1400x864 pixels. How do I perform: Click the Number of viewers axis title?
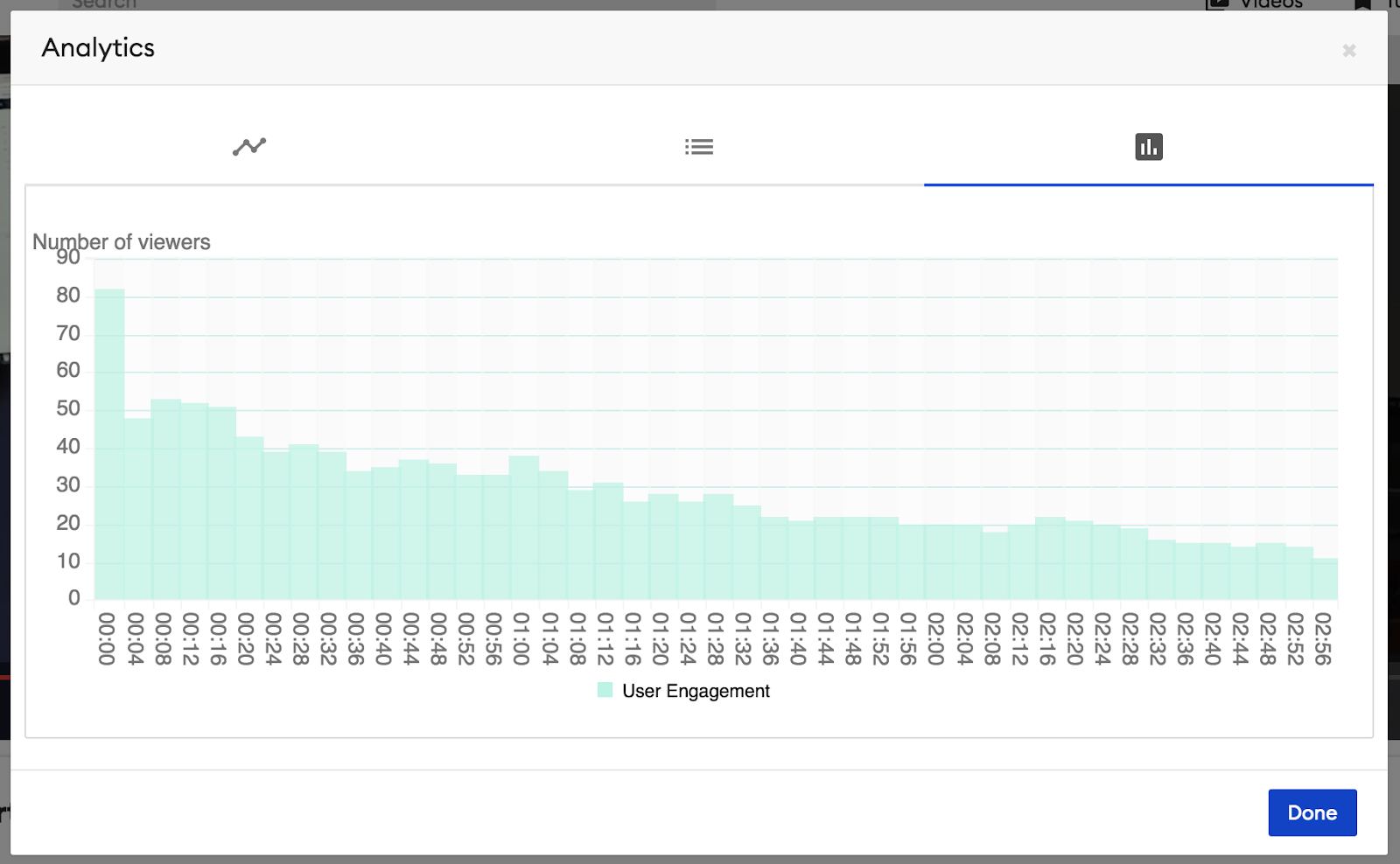point(122,242)
